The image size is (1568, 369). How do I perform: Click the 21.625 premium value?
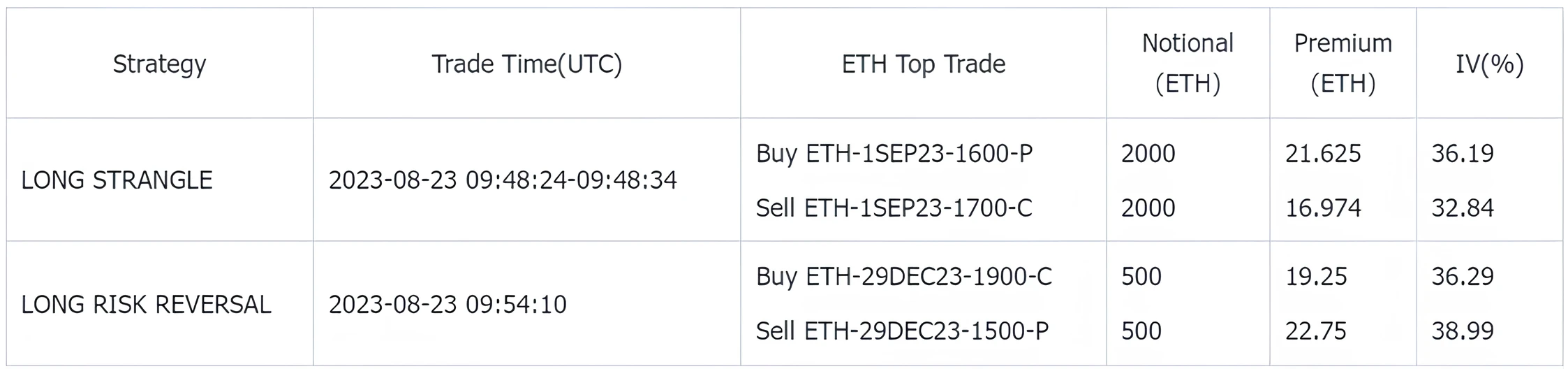(1323, 153)
